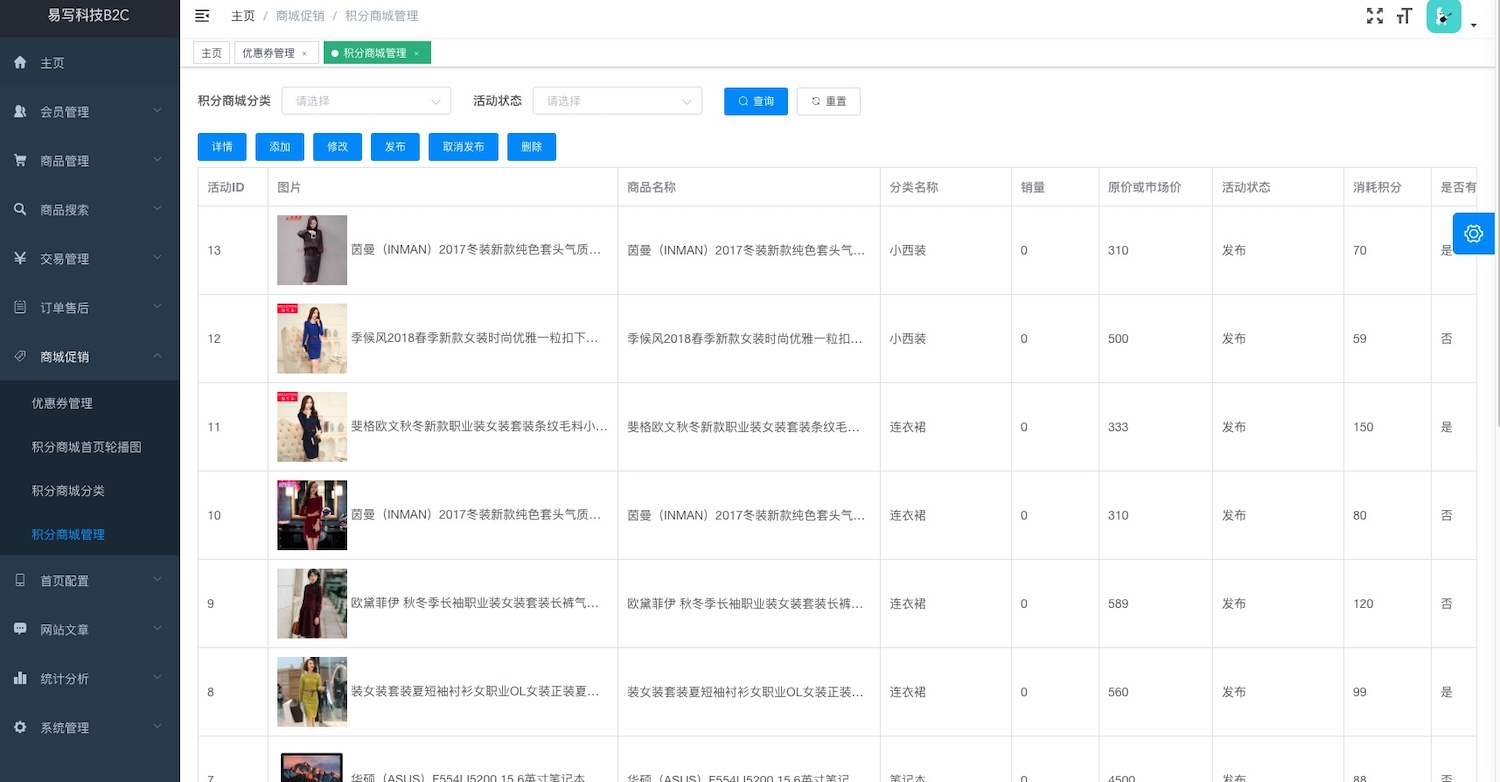Expand the 系统管理 menu chevron

[157, 727]
